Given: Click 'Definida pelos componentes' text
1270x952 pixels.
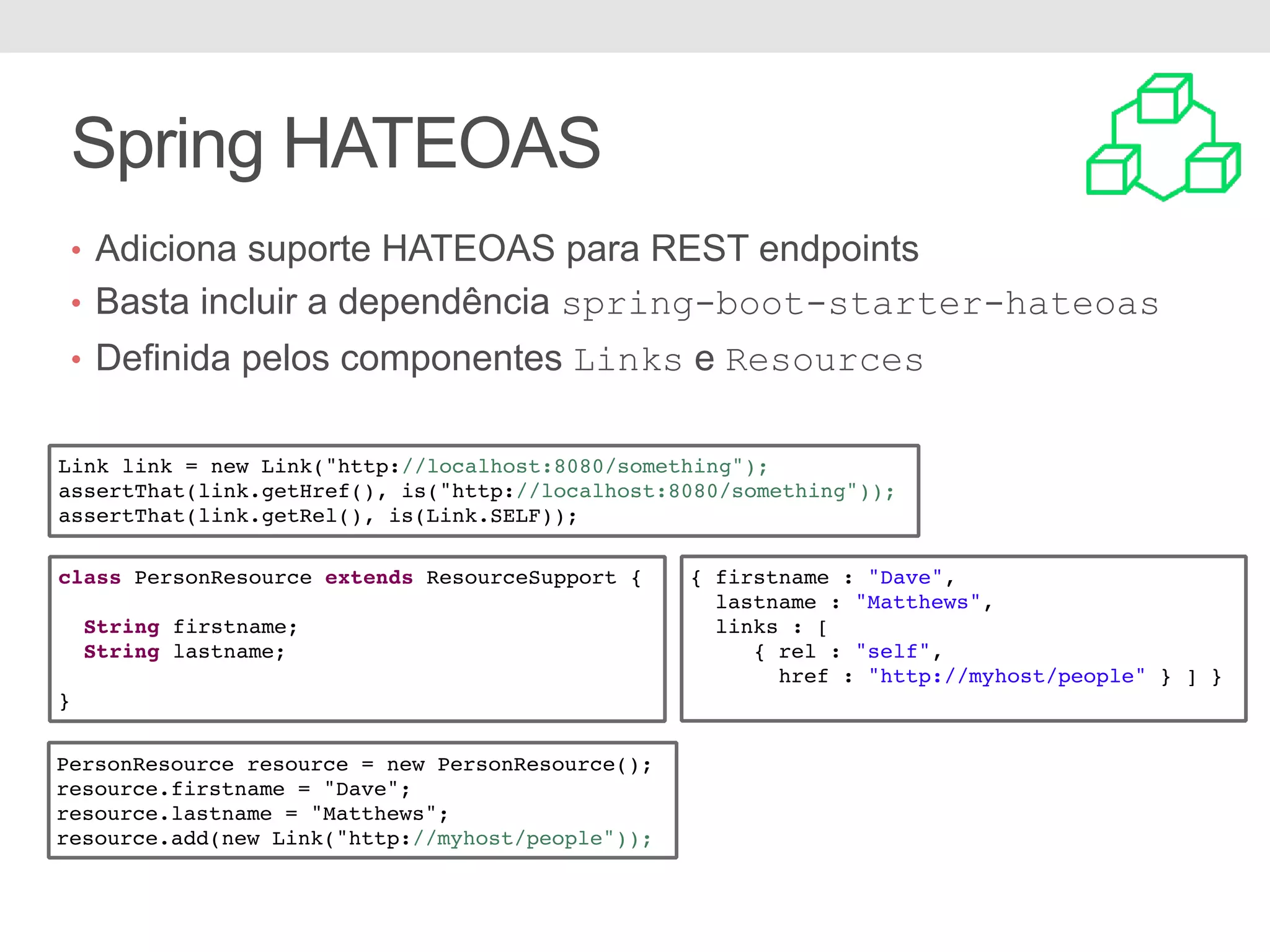Looking at the screenshot, I should 329,359.
